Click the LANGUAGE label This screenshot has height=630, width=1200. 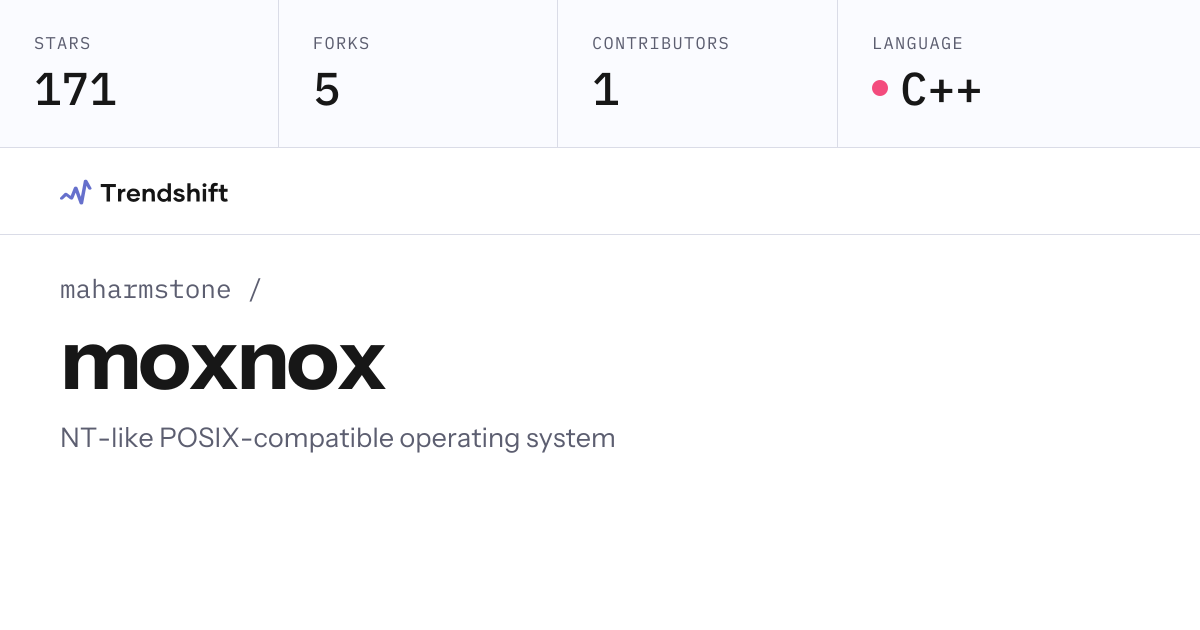pyautogui.click(x=918, y=44)
